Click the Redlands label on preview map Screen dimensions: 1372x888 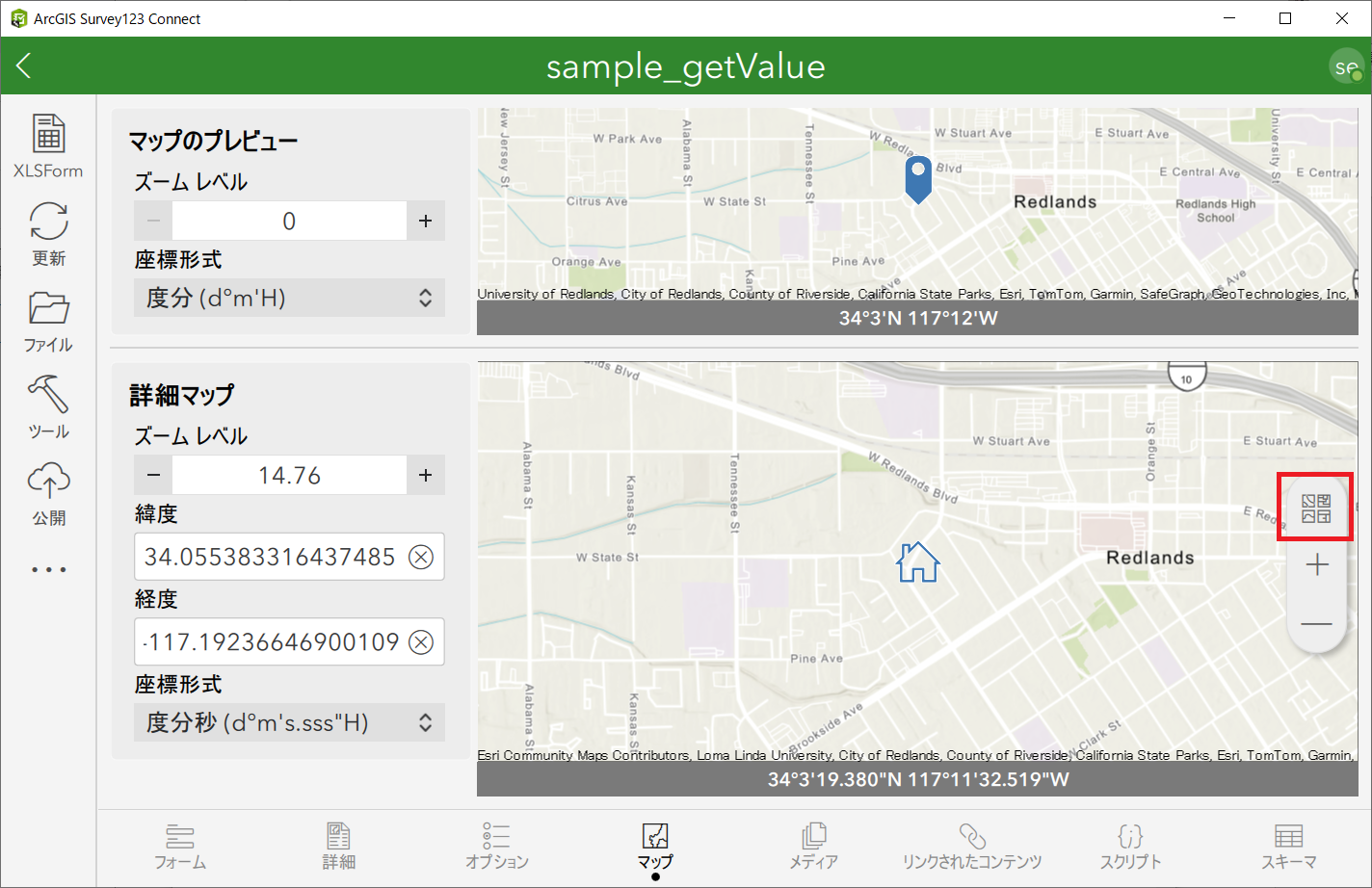1055,201
